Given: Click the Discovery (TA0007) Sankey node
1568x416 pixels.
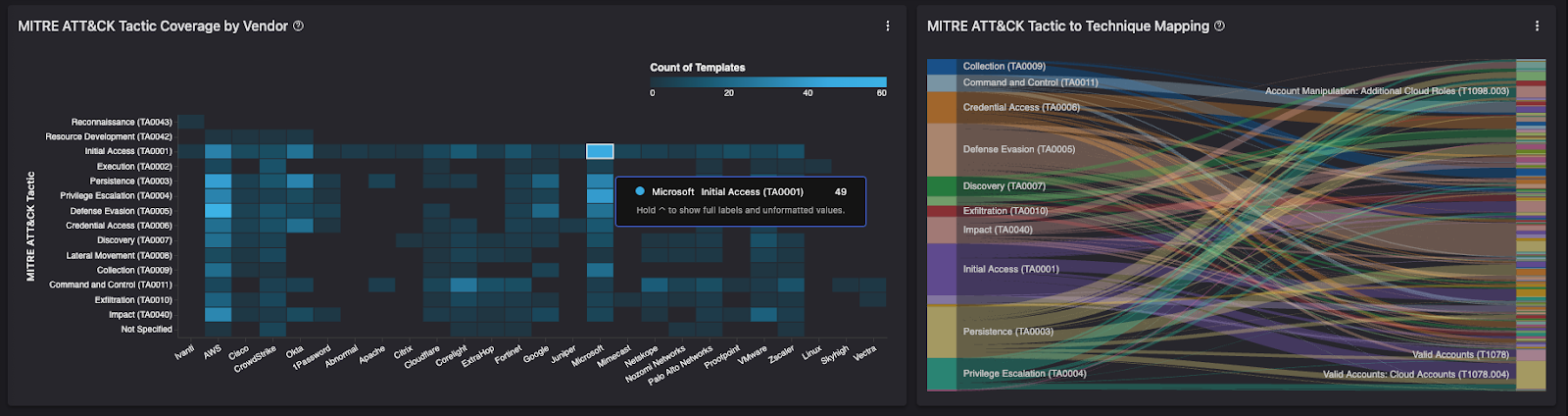Looking at the screenshot, I should (942, 186).
